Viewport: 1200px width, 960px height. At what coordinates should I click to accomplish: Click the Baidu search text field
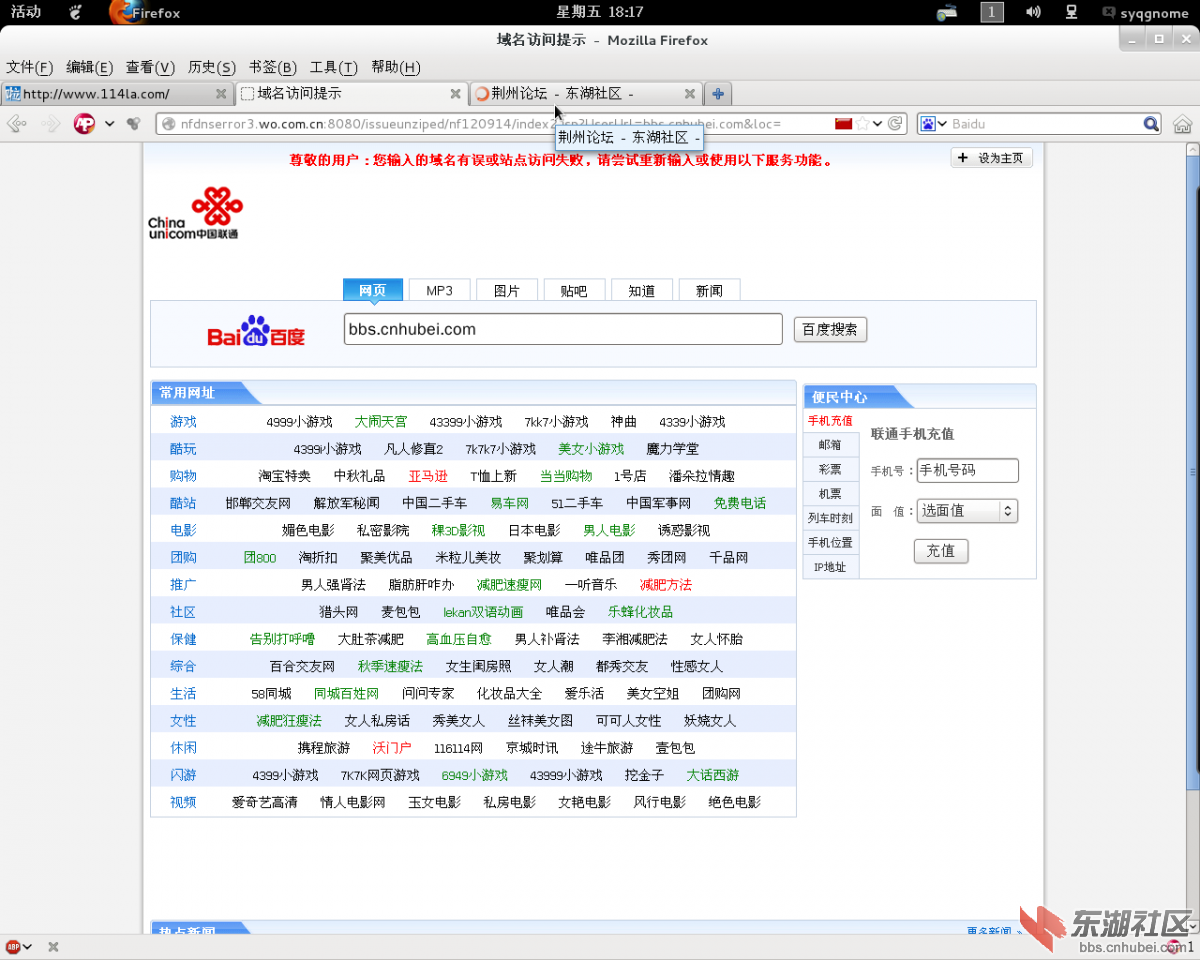click(x=563, y=329)
